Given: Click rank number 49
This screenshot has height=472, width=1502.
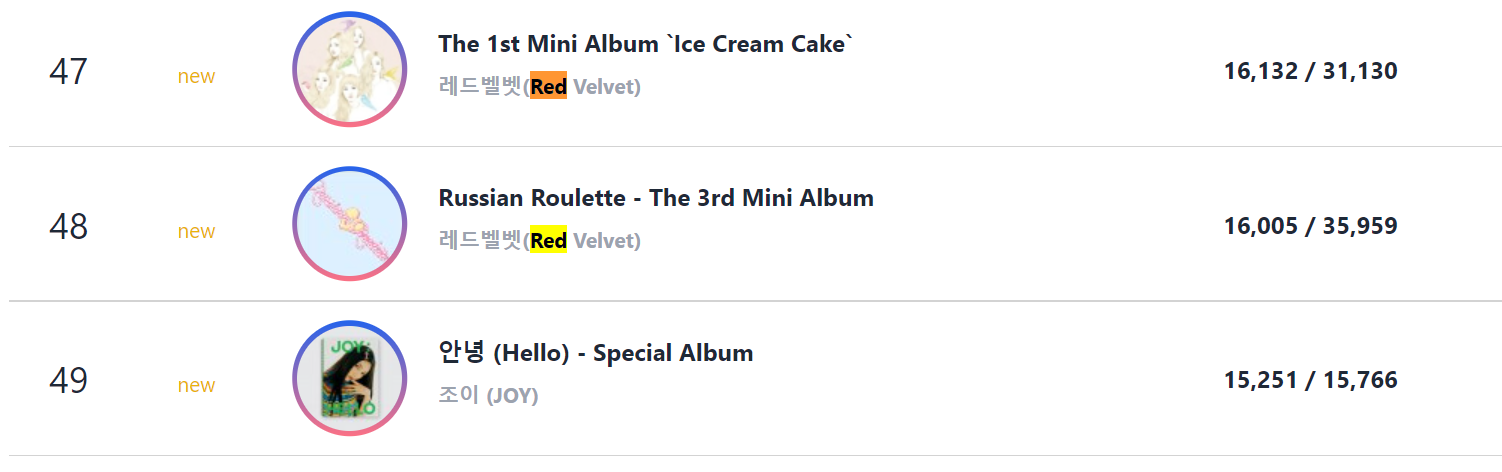Looking at the screenshot, I should (x=68, y=381).
